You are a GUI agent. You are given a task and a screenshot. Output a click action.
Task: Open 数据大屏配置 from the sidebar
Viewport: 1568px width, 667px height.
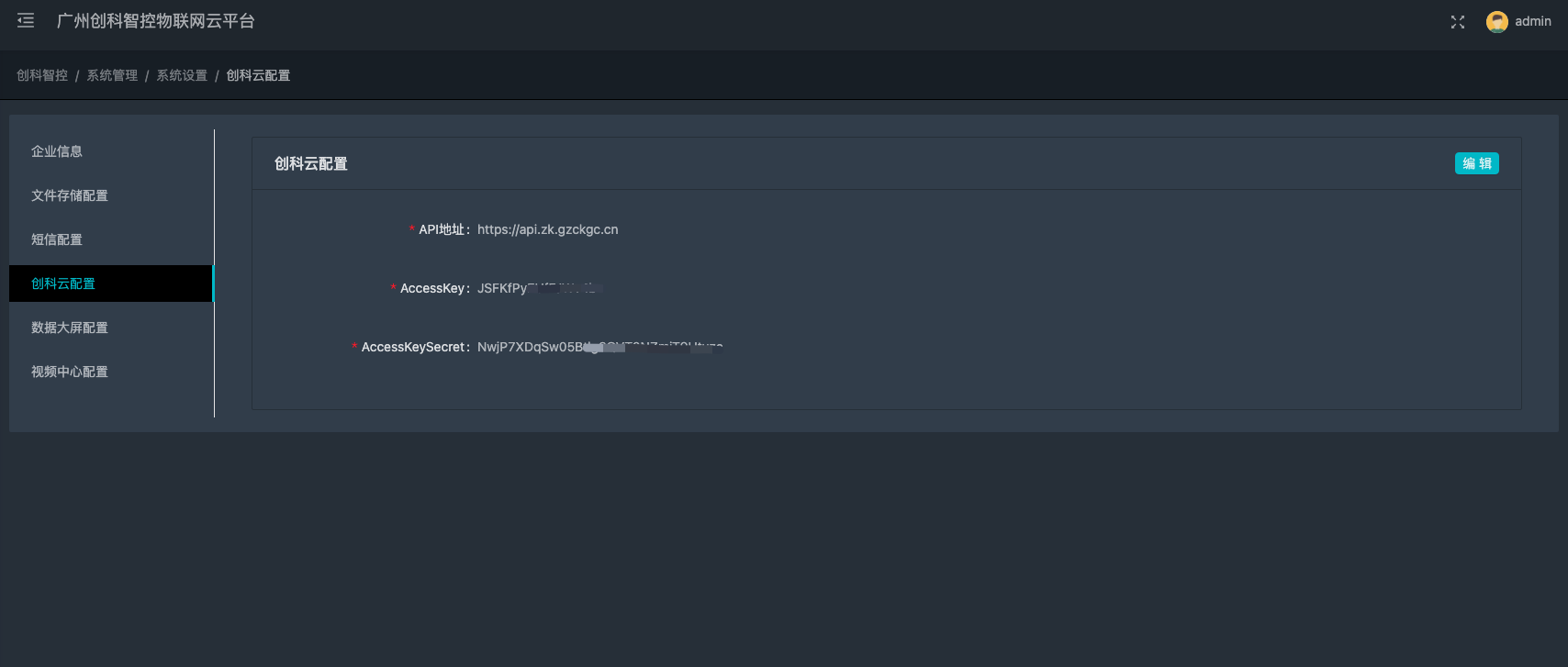70,328
